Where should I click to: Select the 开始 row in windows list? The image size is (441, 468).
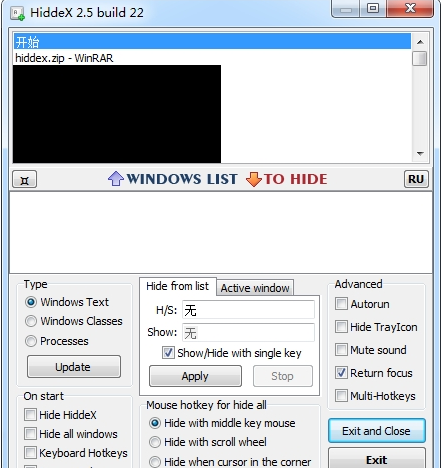point(212,42)
